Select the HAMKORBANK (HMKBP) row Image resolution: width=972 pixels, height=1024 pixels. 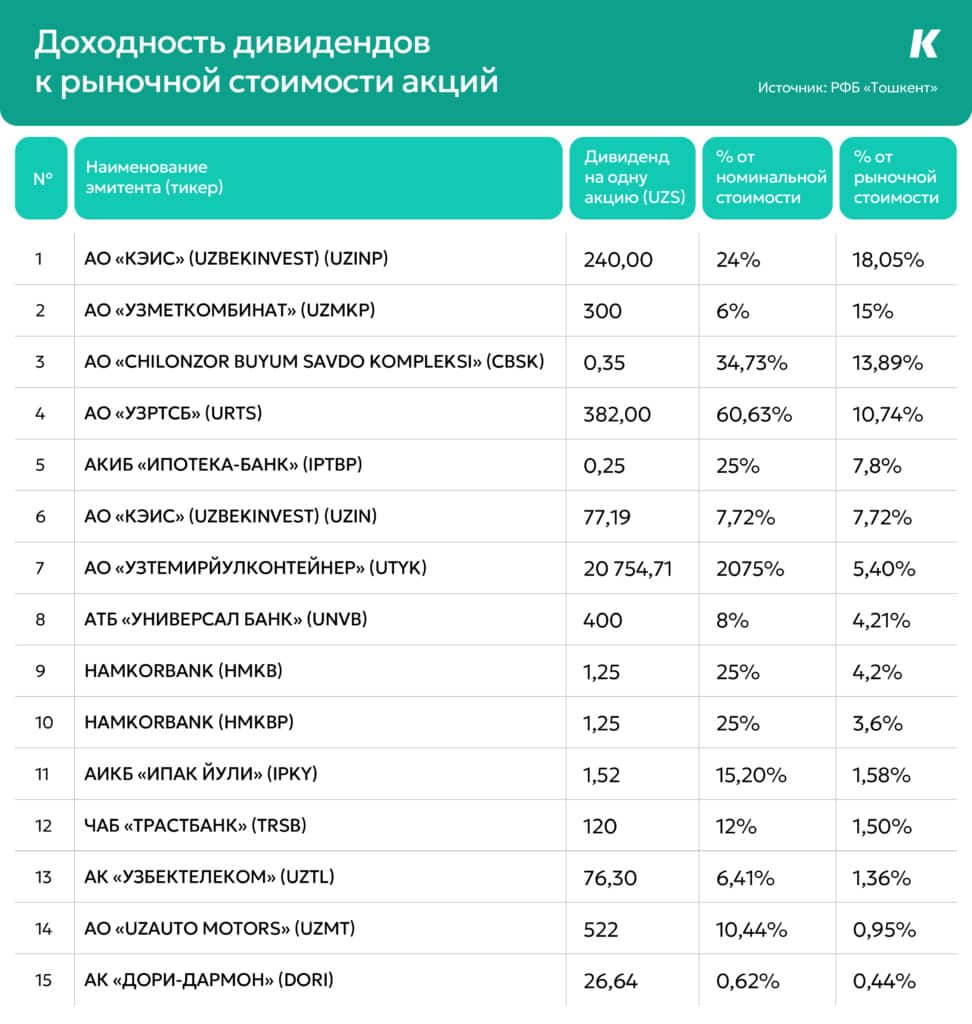(x=486, y=723)
